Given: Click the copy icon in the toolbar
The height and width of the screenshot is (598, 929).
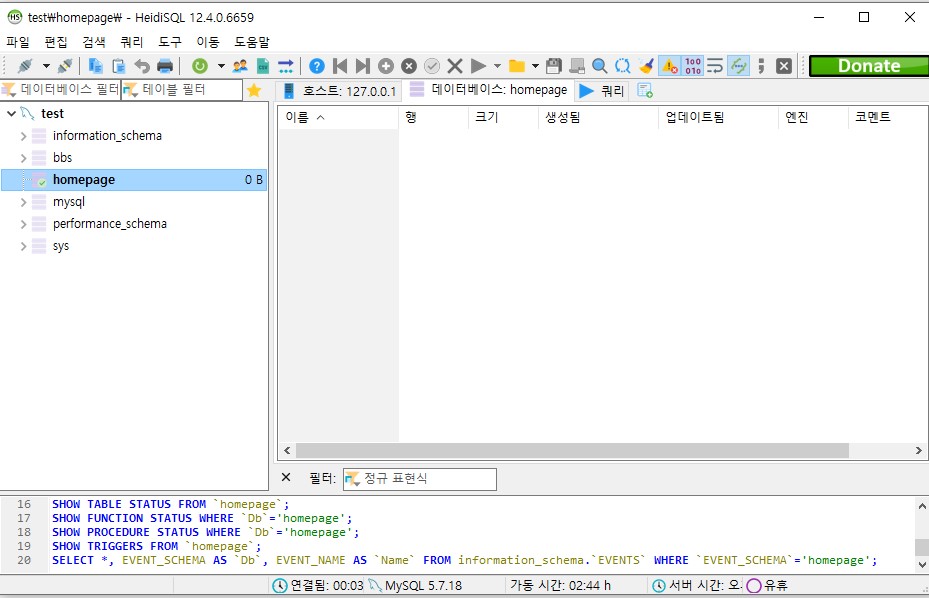Looking at the screenshot, I should tap(95, 66).
